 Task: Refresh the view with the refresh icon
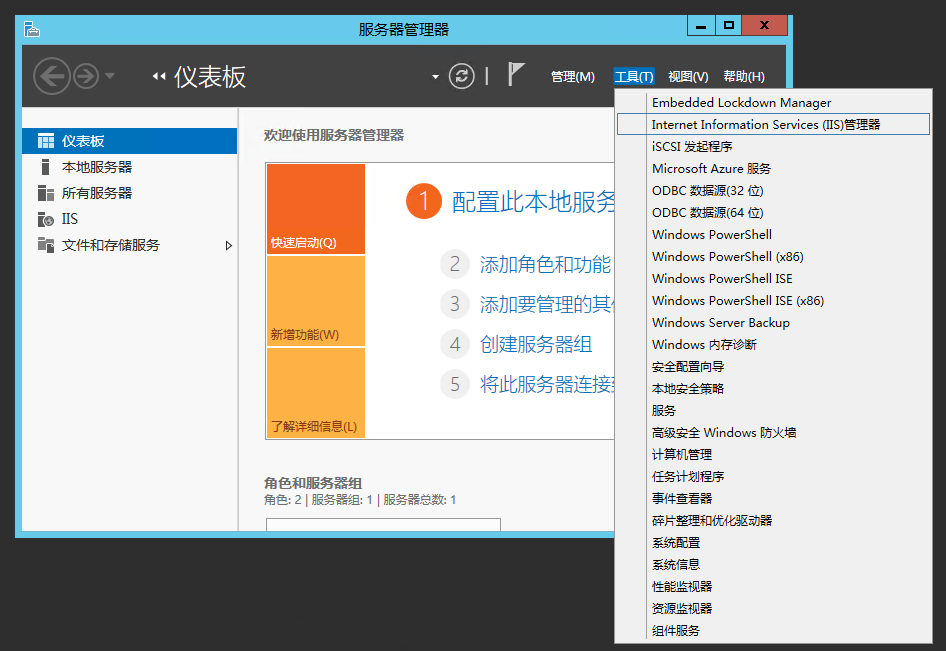coord(460,76)
